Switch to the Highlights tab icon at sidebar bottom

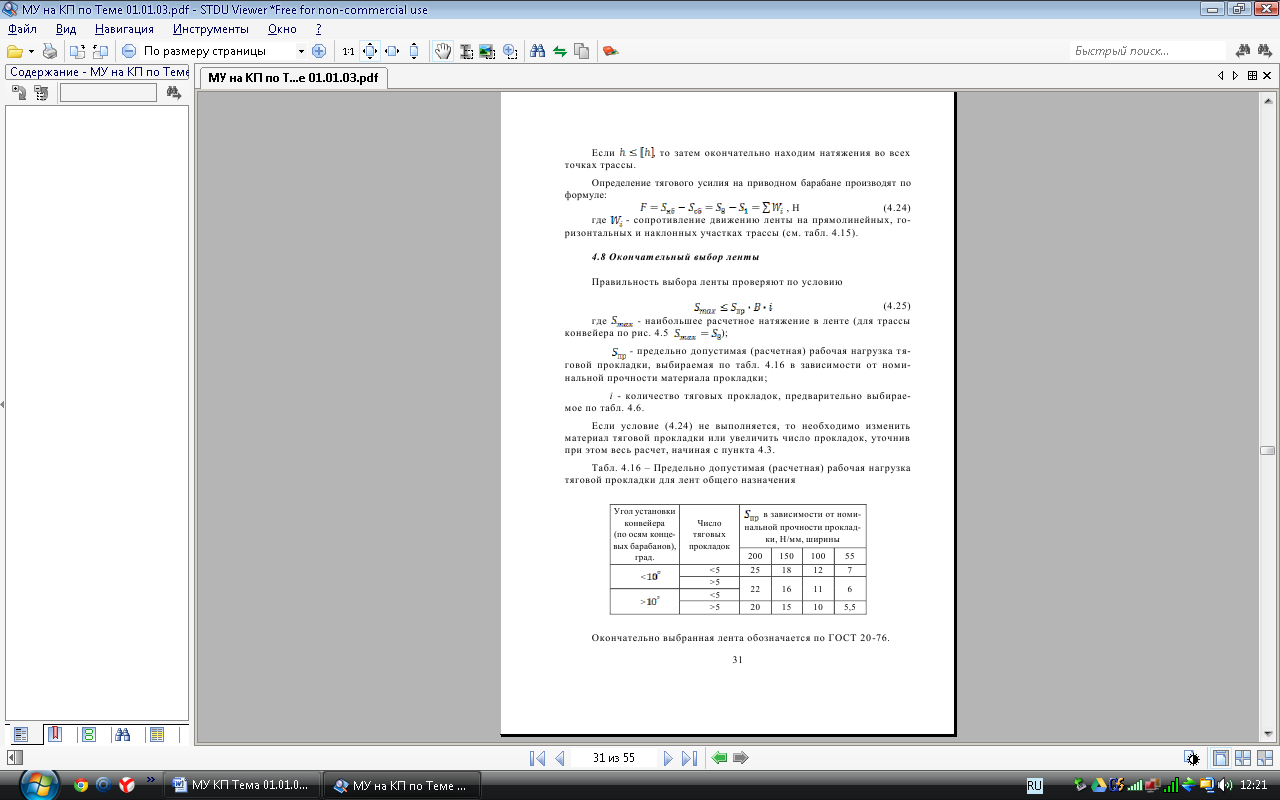156,734
